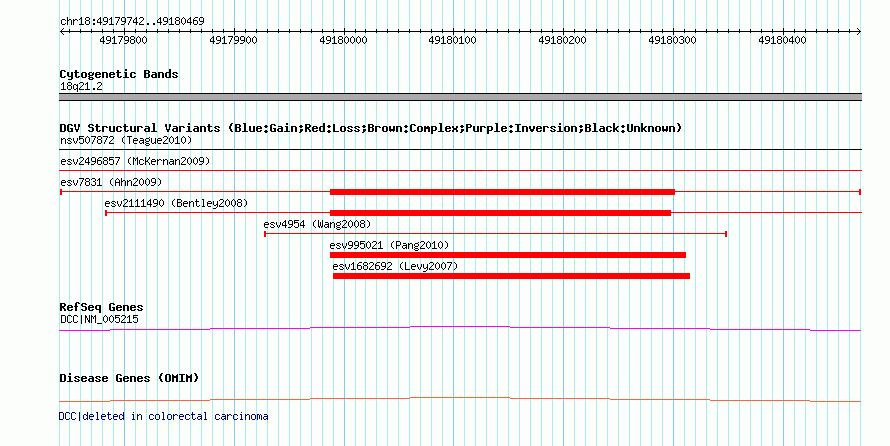Click the RefSeq Genes track heading
Screen dimensions: 890x446
tap(102, 308)
